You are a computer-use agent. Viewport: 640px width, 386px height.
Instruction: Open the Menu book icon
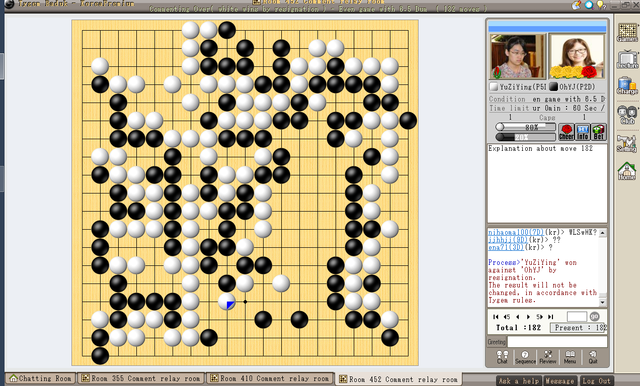570,357
